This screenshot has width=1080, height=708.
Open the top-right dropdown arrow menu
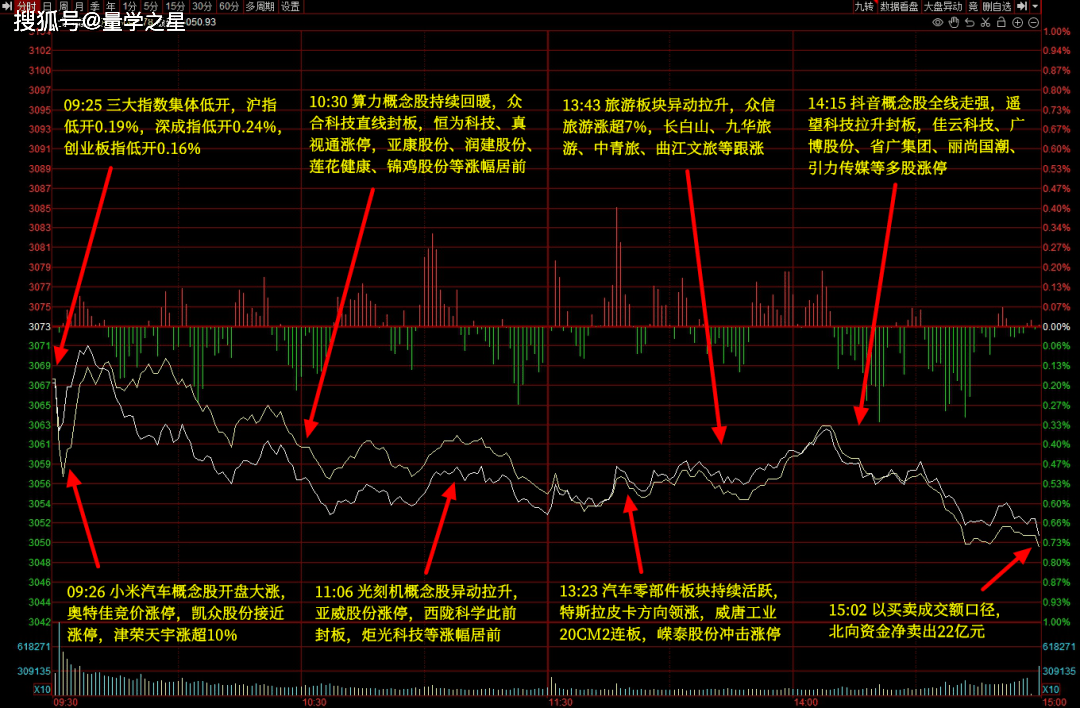(1035, 6)
